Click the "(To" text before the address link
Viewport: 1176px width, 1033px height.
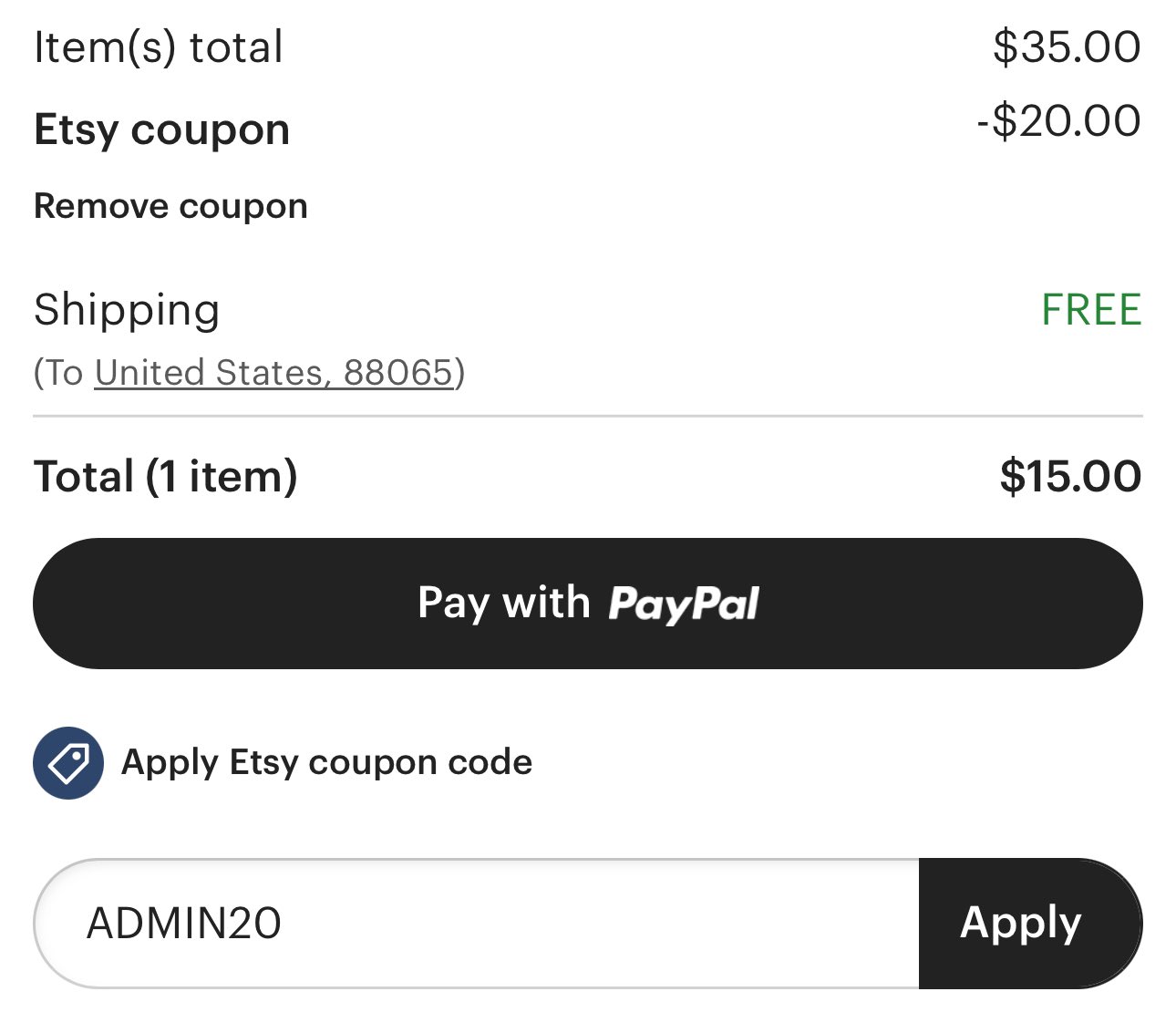pos(59,373)
